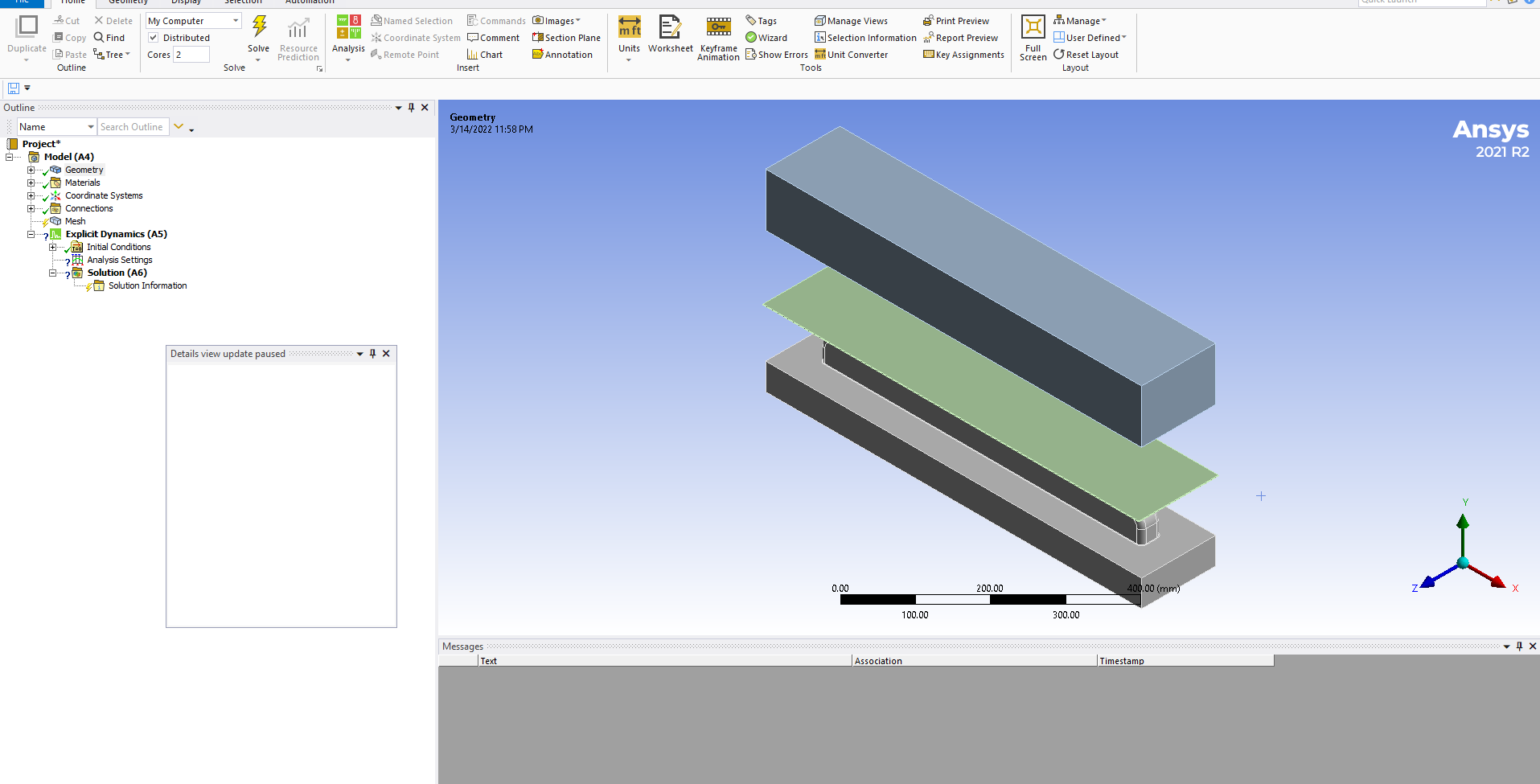
Task: Open the Images dropdown
Action: tap(556, 21)
